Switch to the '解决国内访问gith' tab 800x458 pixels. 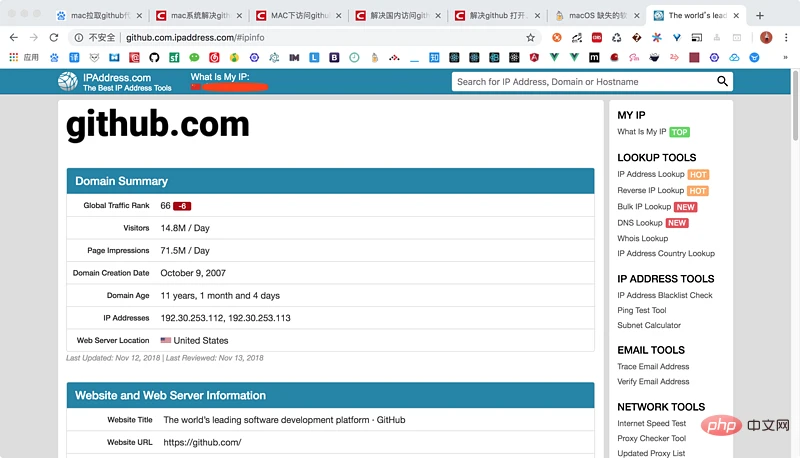coord(399,15)
